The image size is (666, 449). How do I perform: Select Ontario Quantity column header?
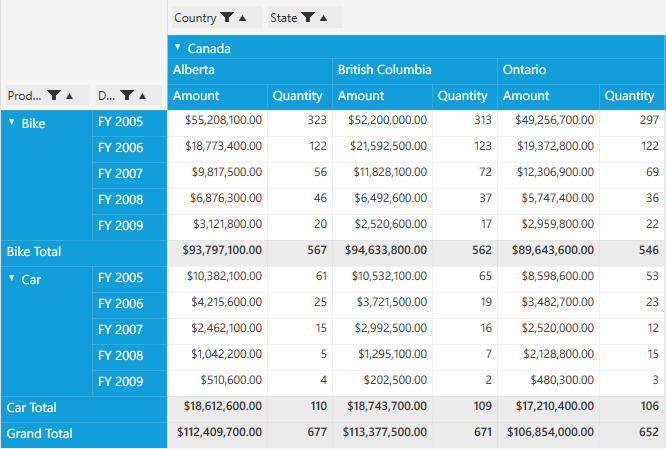[x=631, y=96]
